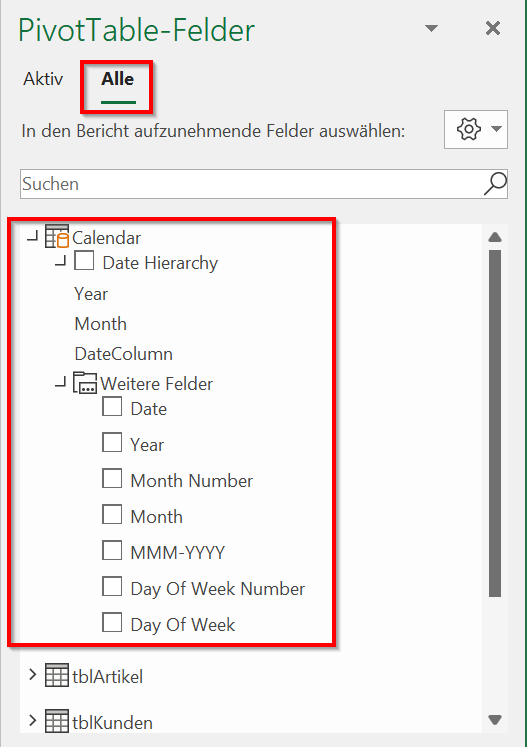Click the Weitere Felder folder icon
Screen dimensions: 527x747
[85, 383]
